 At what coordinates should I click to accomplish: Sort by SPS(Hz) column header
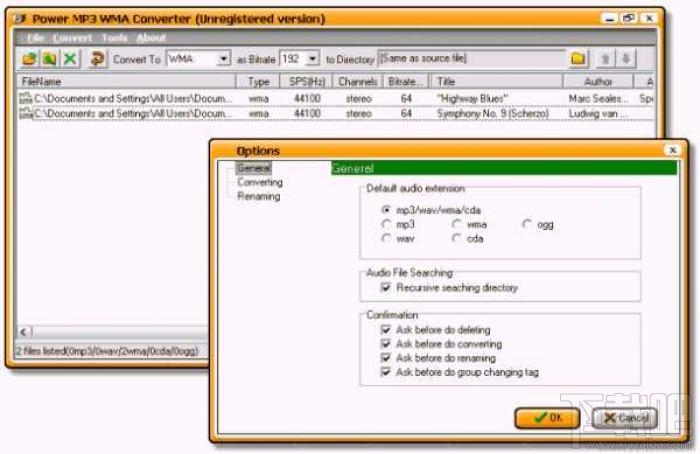pos(307,81)
